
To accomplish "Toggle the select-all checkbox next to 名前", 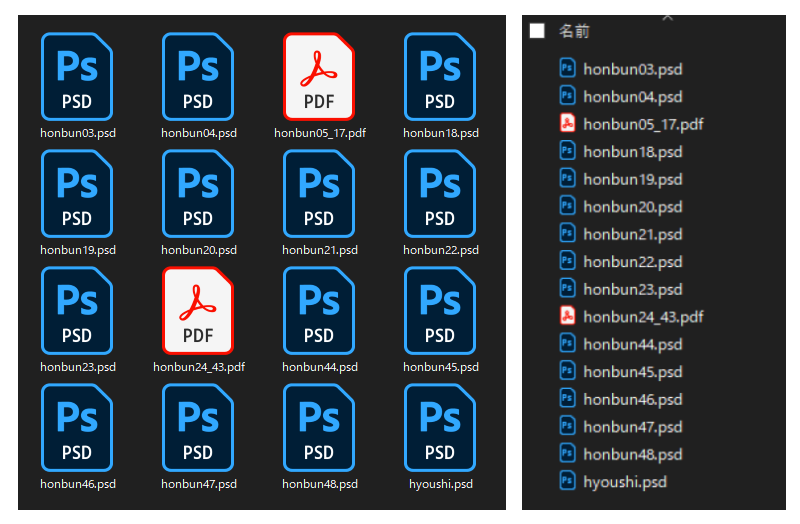I will tap(537, 31).
